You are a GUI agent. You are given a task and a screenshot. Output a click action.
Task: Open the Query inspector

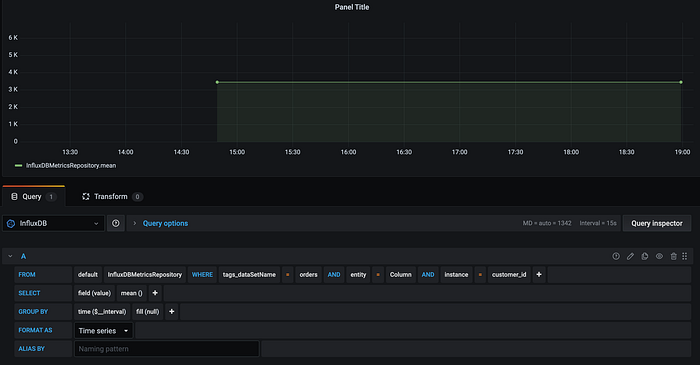point(657,223)
